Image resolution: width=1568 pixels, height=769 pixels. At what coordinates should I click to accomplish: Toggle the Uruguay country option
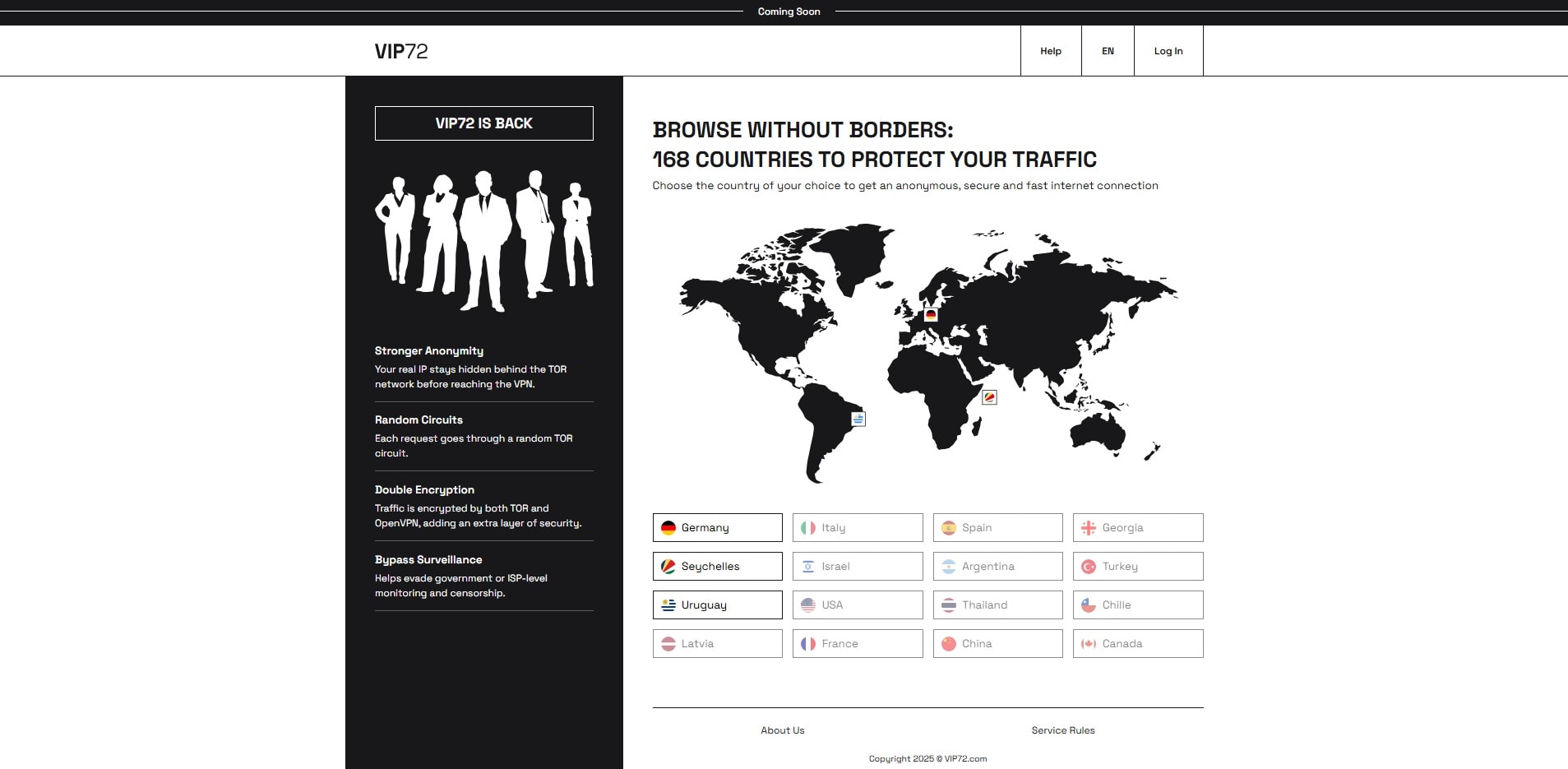click(x=717, y=605)
